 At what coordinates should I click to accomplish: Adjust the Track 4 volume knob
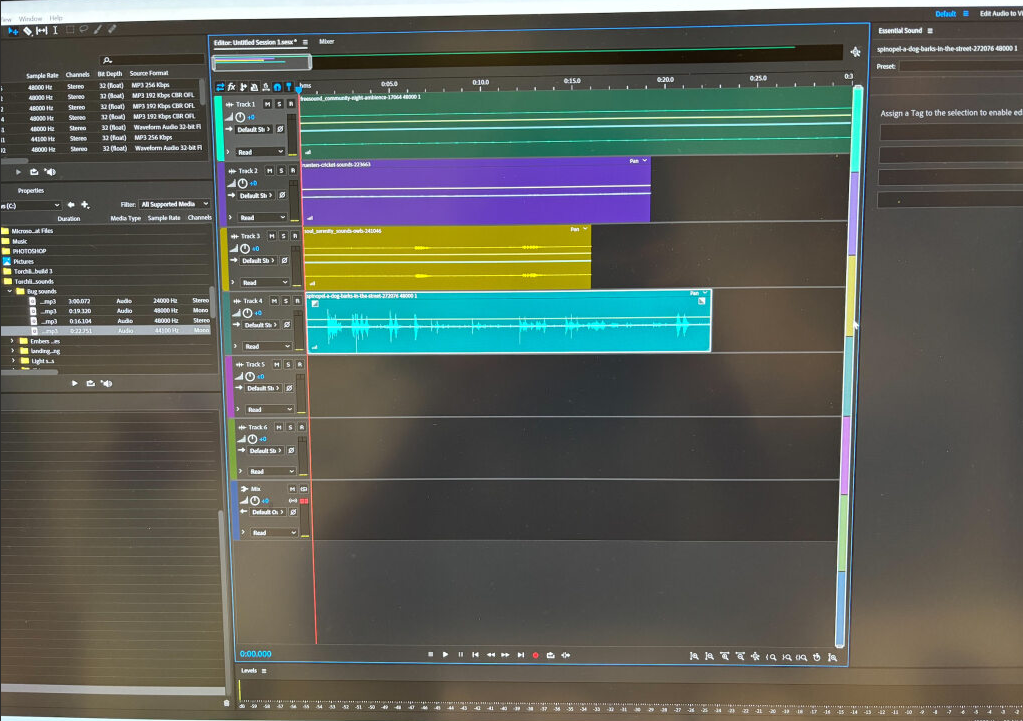pos(247,313)
